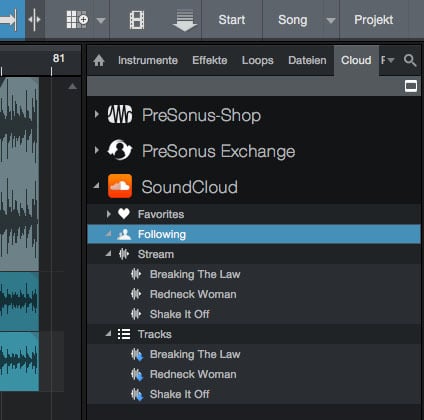
Task: Open the Song dropdown arrow
Action: [331, 21]
